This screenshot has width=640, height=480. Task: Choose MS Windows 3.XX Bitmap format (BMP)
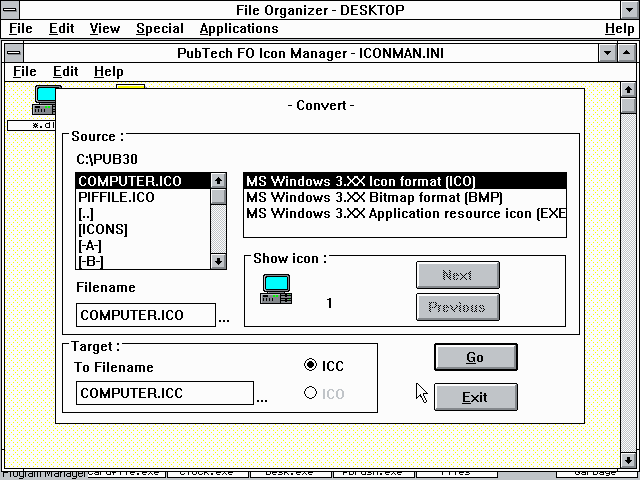374,197
